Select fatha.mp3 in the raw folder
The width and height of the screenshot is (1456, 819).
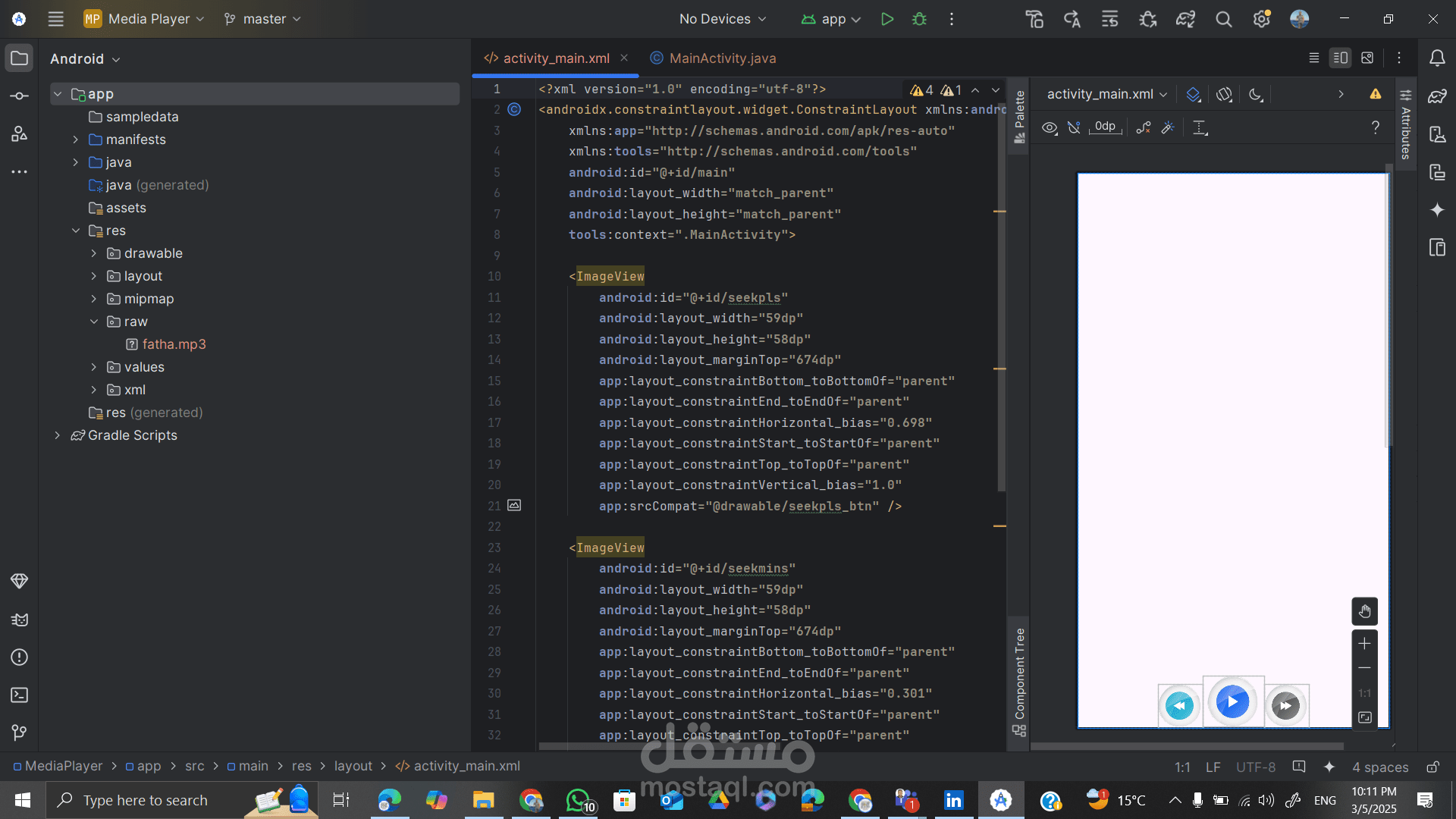tap(174, 344)
